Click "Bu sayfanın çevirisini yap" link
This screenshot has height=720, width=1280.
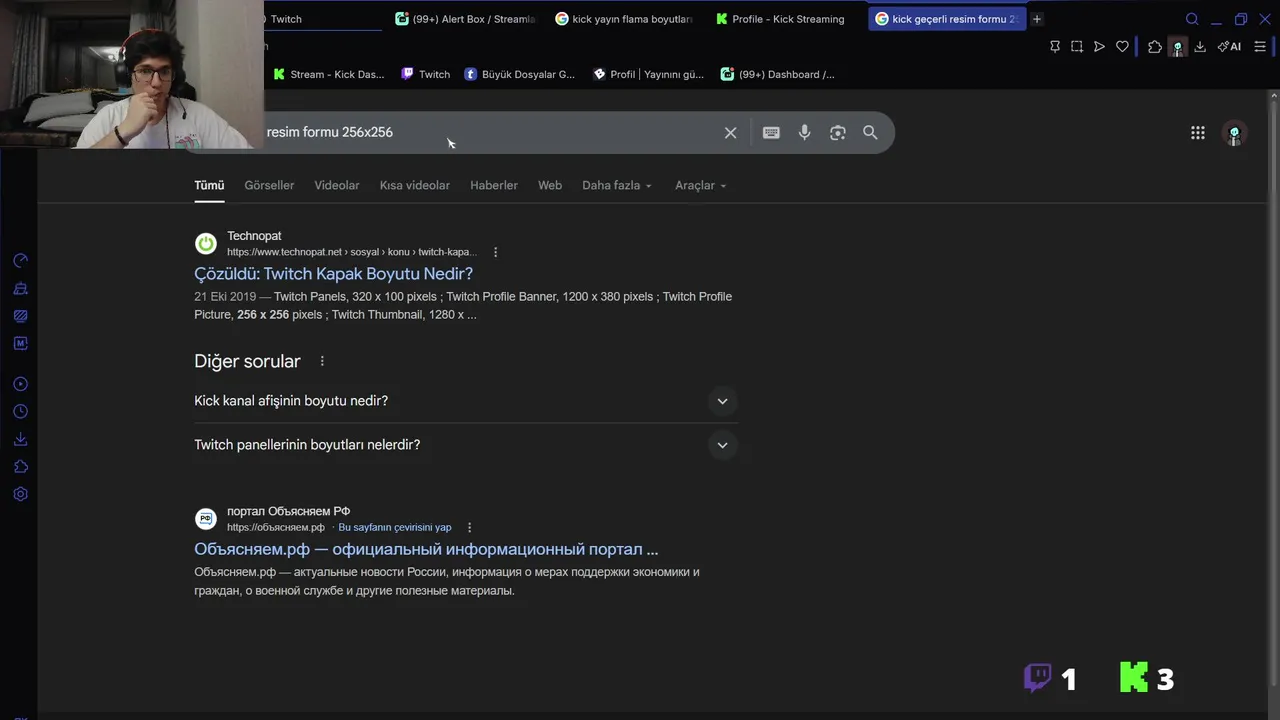point(394,527)
